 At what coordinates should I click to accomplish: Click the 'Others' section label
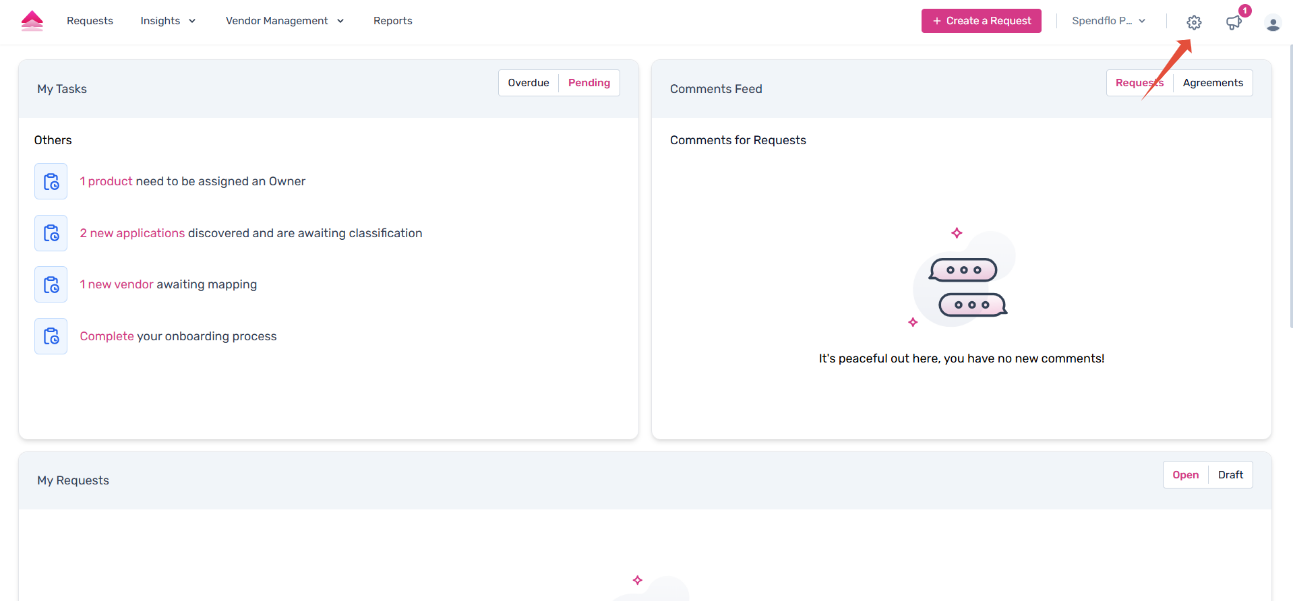(x=53, y=140)
